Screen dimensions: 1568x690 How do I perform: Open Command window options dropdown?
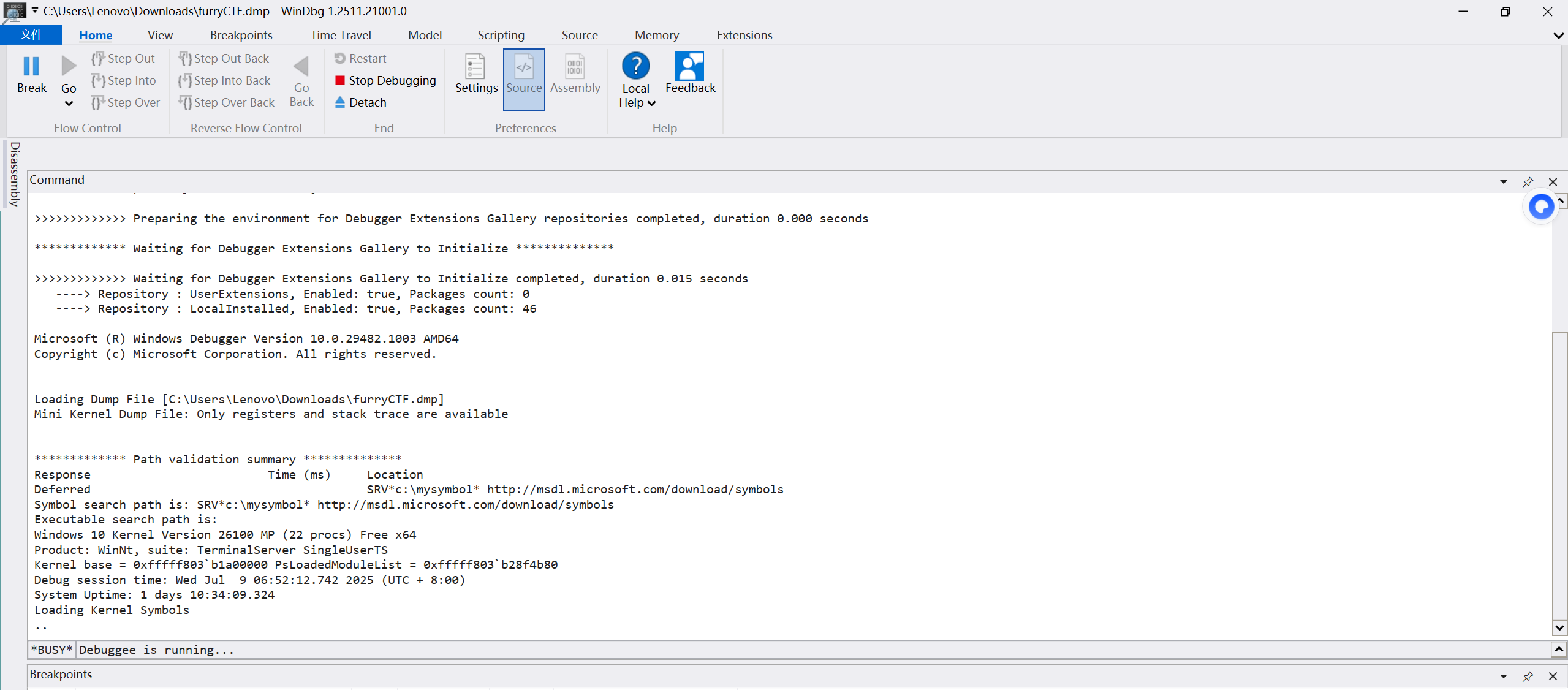coord(1503,182)
